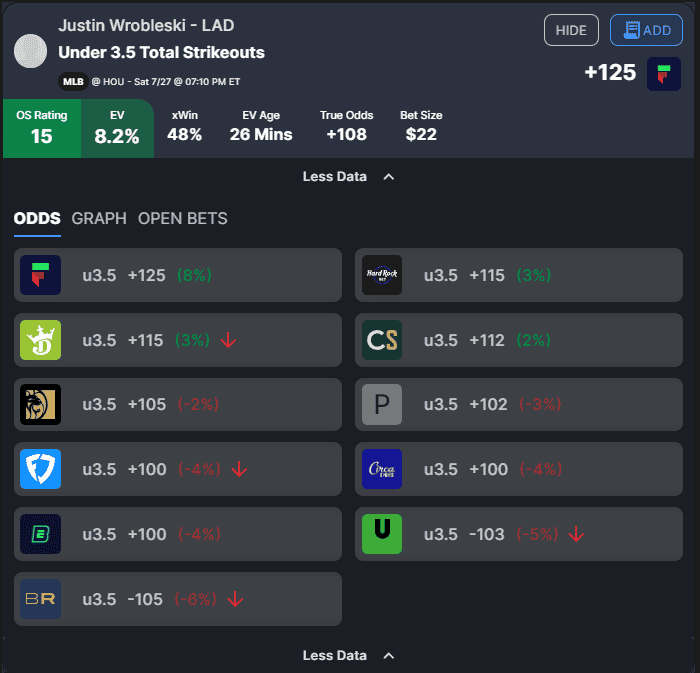Click the Fliff icon beside +125 header odds

(x=664, y=74)
